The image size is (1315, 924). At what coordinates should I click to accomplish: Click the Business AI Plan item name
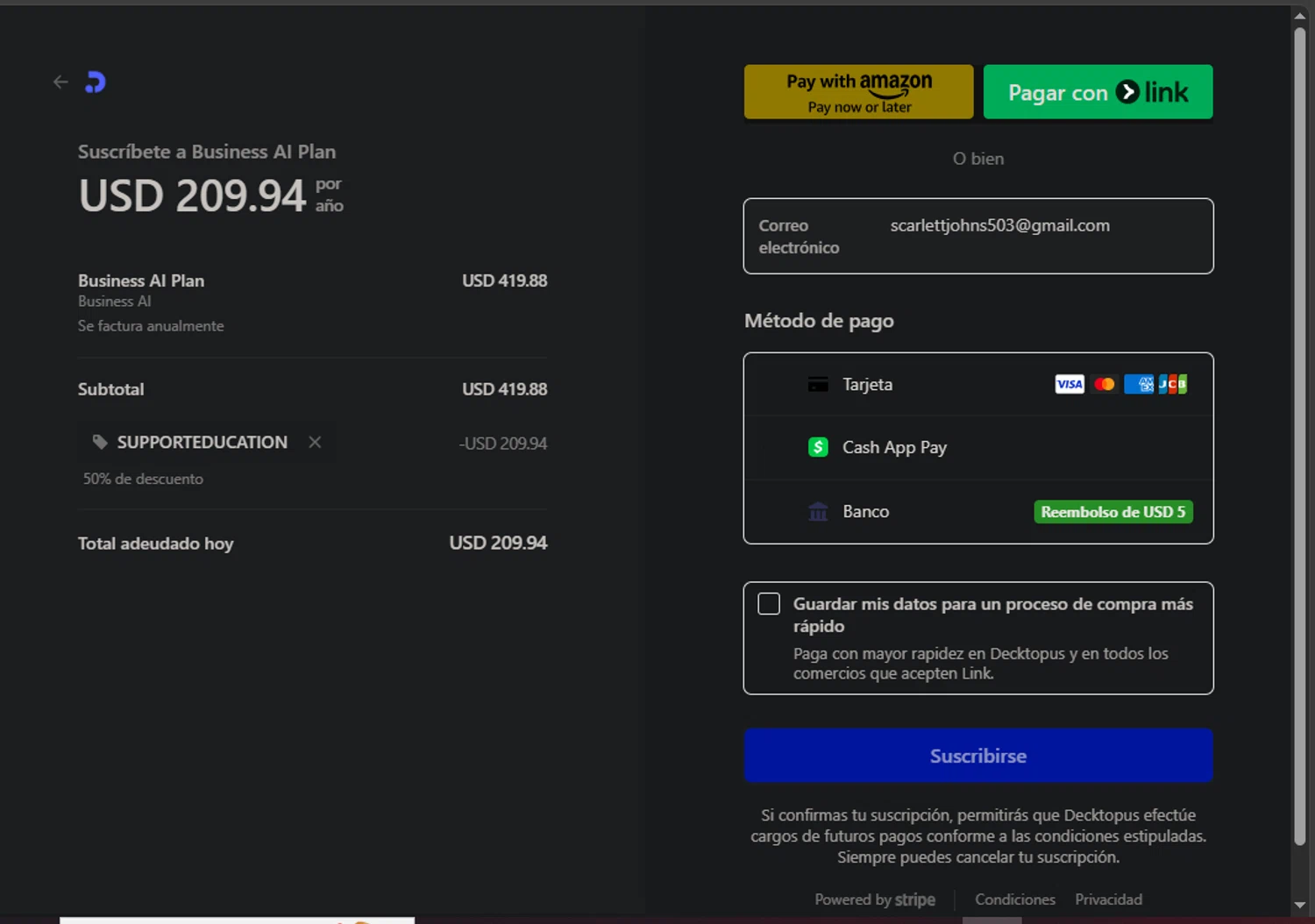pyautogui.click(x=141, y=281)
